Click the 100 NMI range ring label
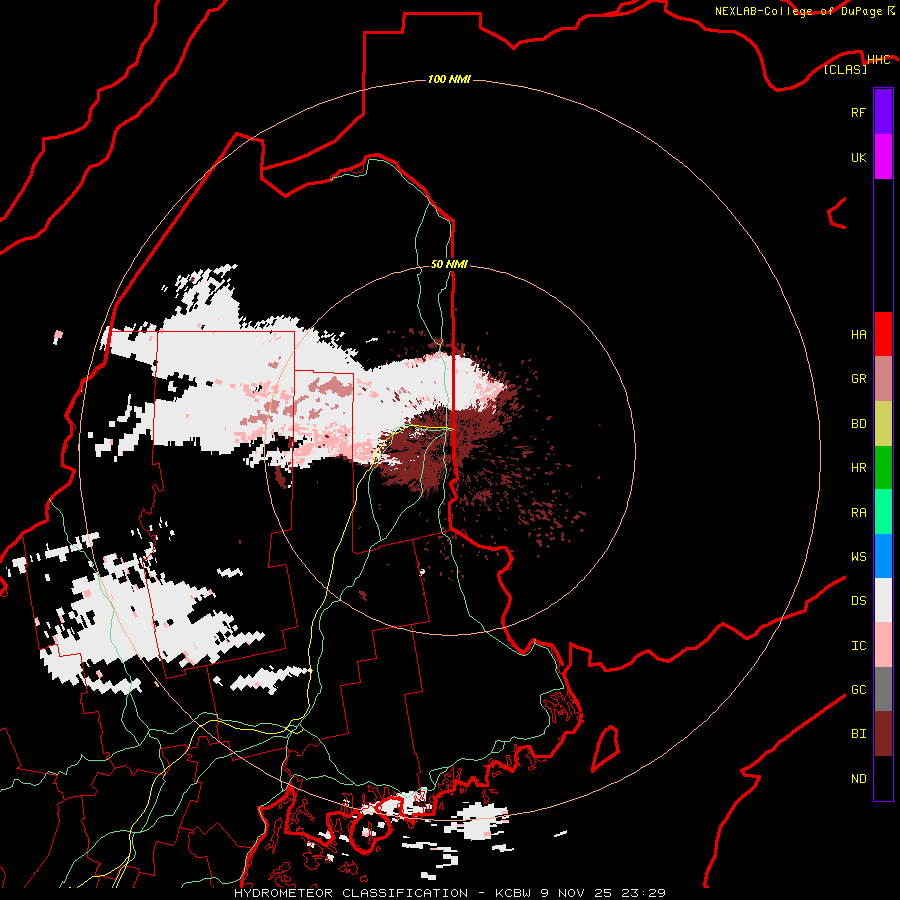 tap(449, 79)
